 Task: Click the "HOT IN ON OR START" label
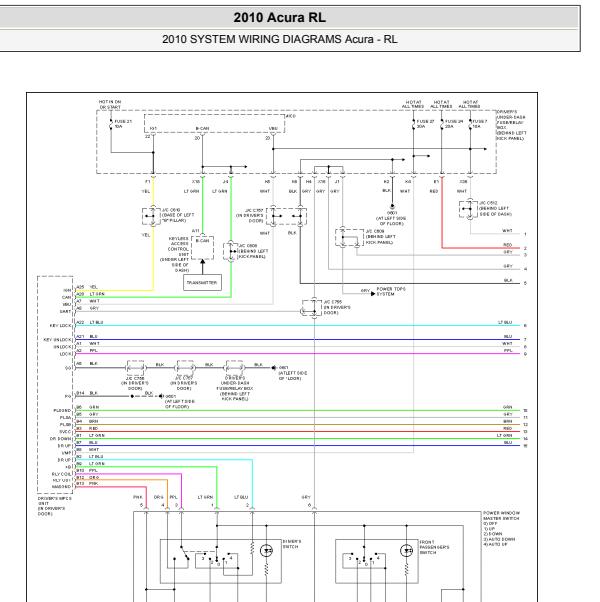click(110, 104)
